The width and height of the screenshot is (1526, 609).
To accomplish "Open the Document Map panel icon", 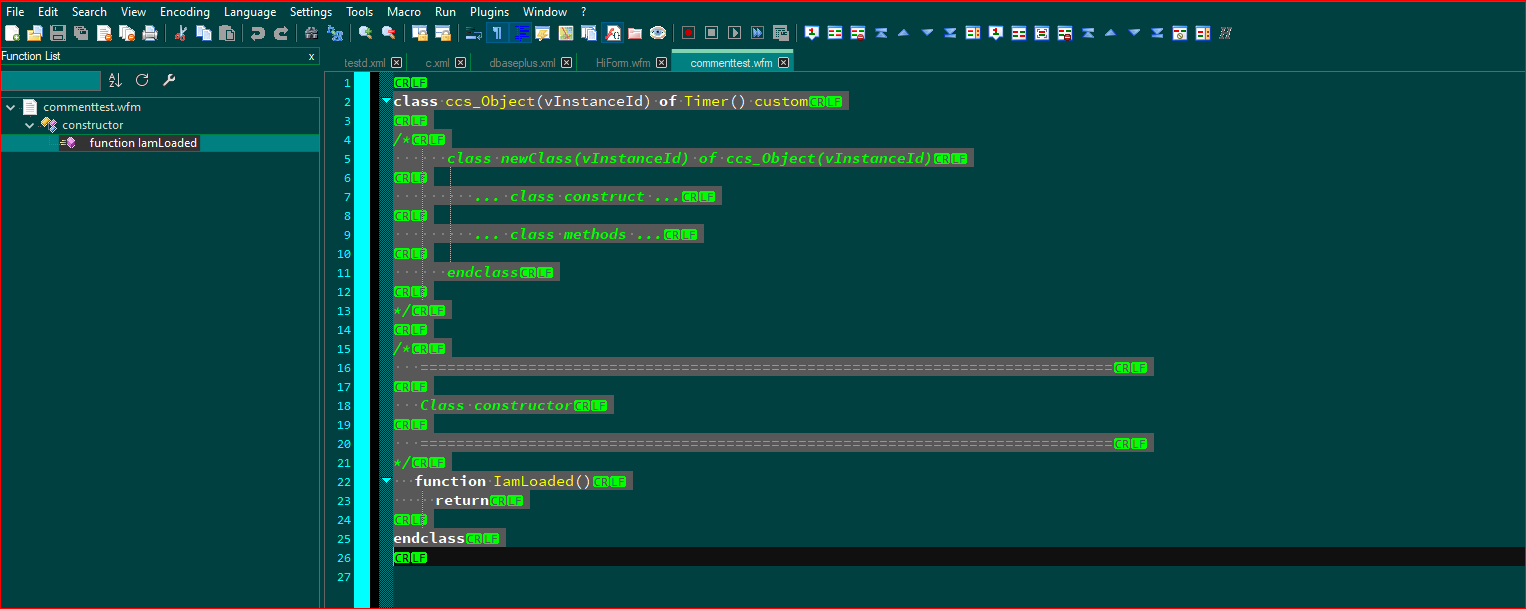I will click(x=566, y=33).
